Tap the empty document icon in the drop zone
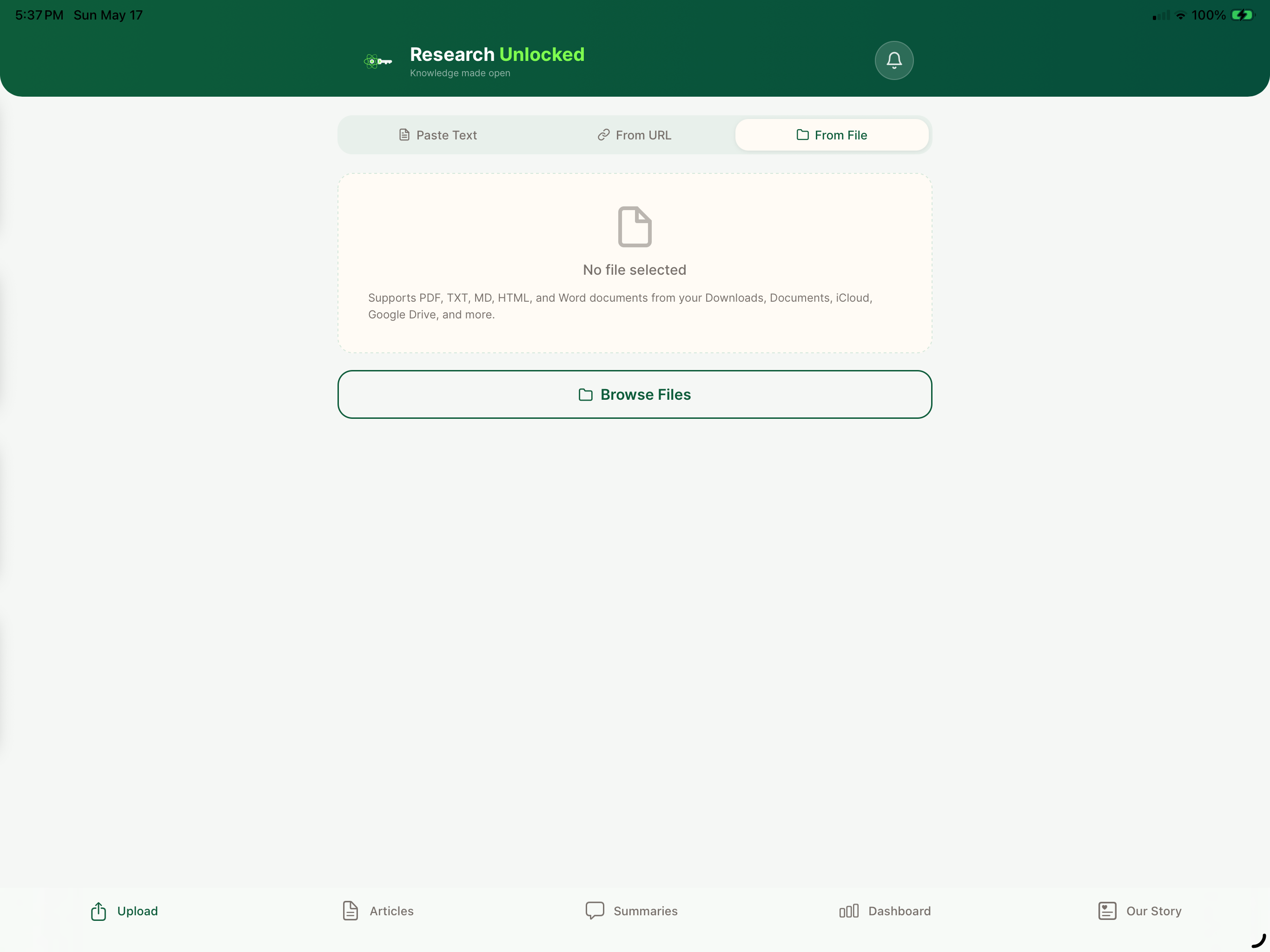Image resolution: width=1270 pixels, height=952 pixels. point(635,227)
